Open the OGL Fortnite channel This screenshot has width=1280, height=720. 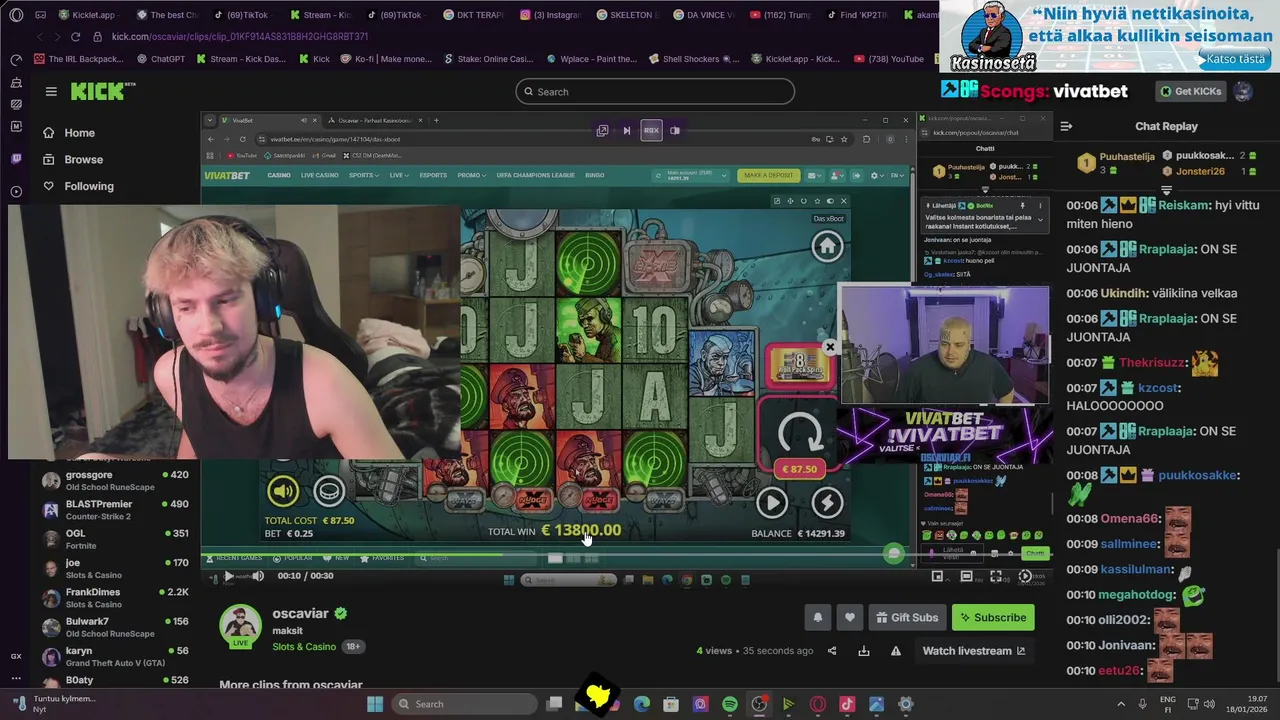pos(114,539)
